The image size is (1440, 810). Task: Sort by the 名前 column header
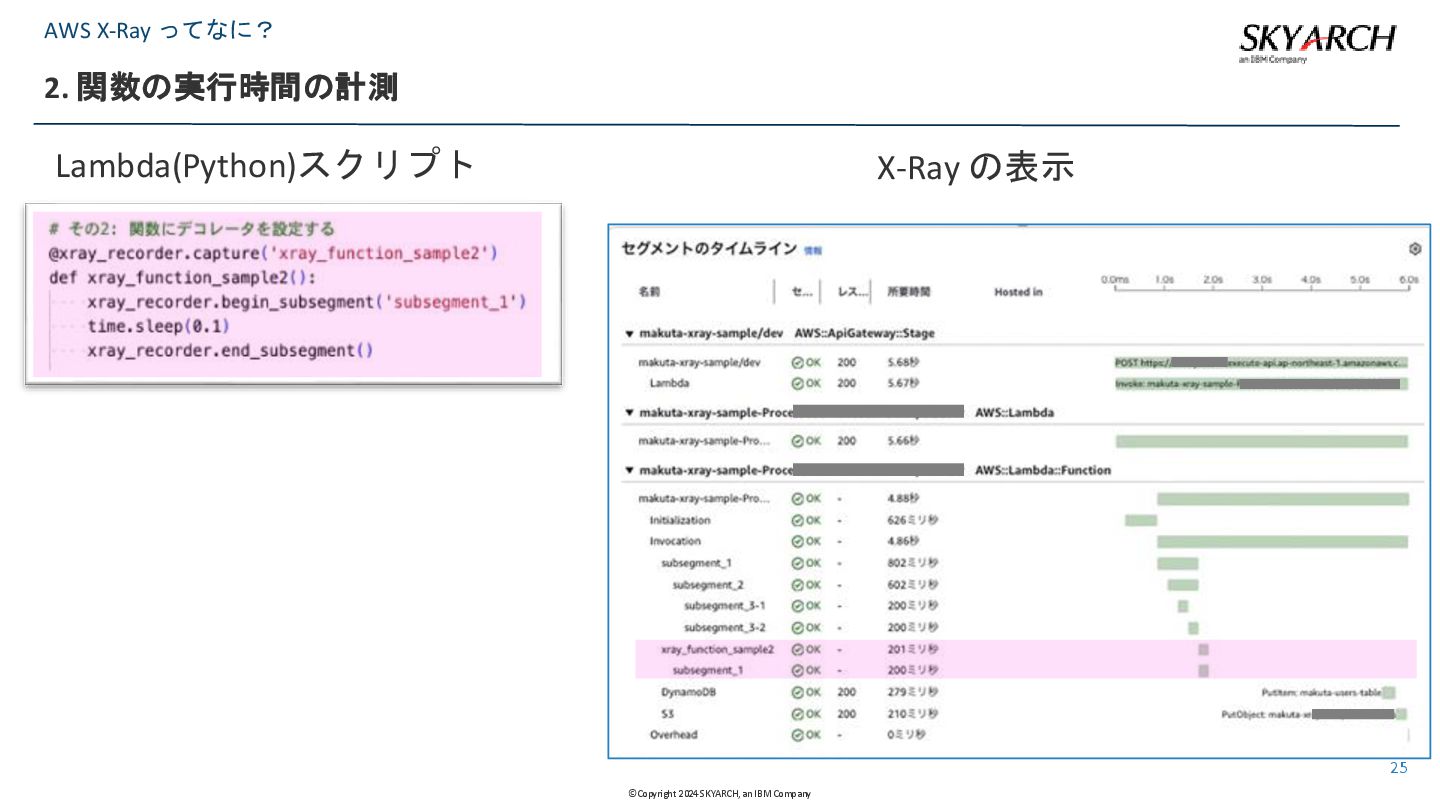coord(649,292)
